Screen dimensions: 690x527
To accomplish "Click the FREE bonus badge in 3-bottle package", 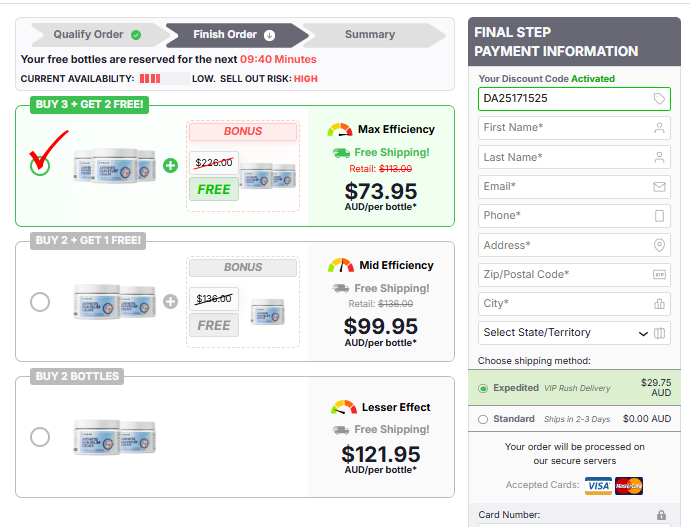I will tap(214, 189).
